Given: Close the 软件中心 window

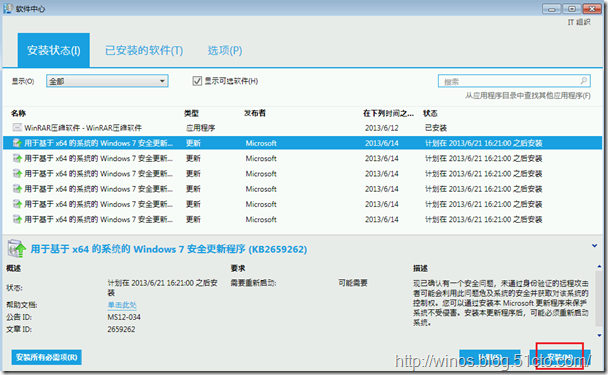Looking at the screenshot, I should [592, 9].
